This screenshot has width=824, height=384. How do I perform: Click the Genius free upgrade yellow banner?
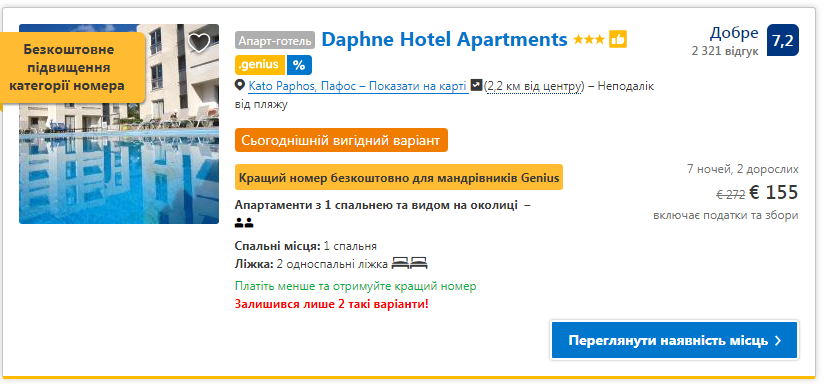click(399, 178)
